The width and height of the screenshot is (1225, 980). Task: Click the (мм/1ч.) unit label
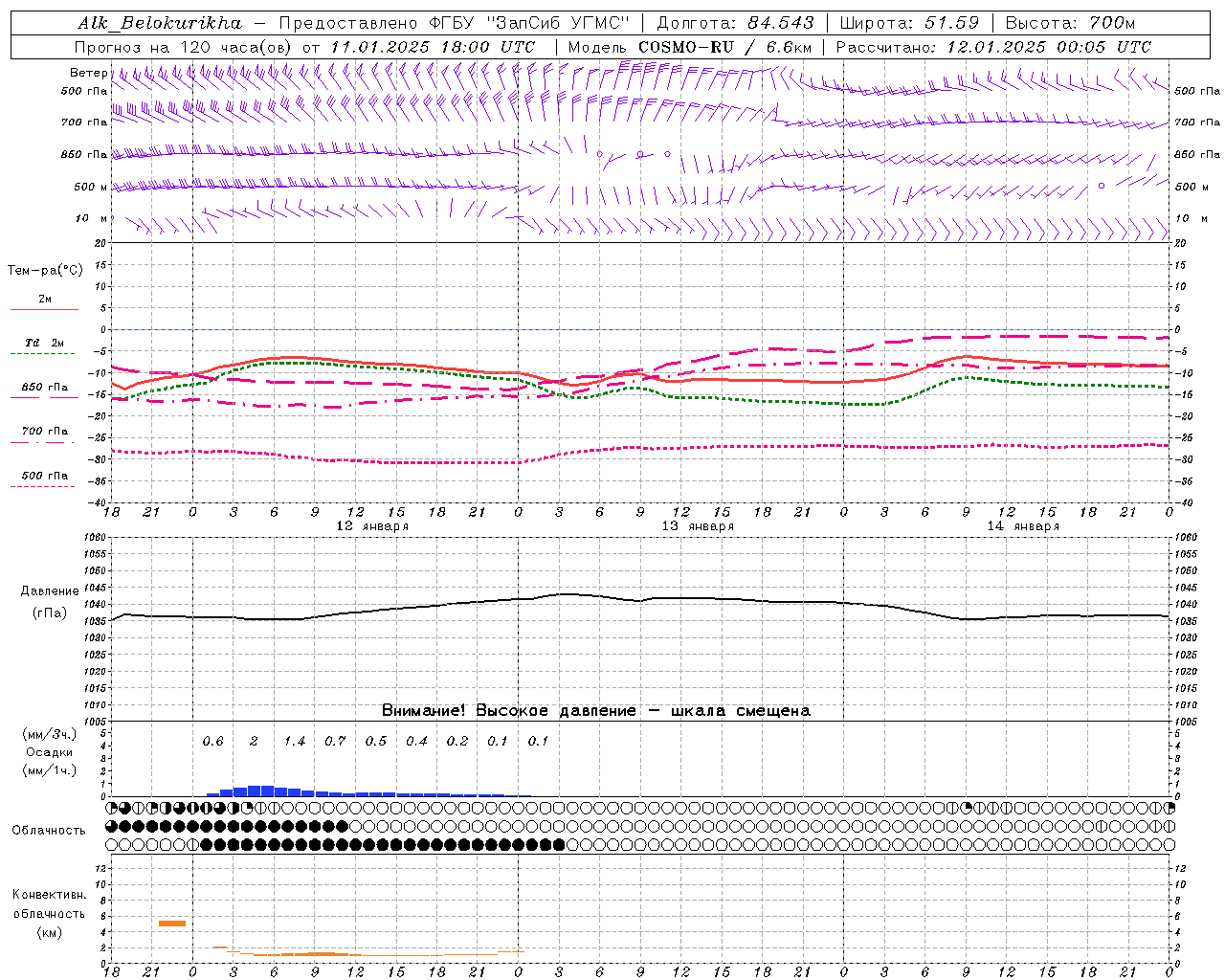tap(50, 770)
